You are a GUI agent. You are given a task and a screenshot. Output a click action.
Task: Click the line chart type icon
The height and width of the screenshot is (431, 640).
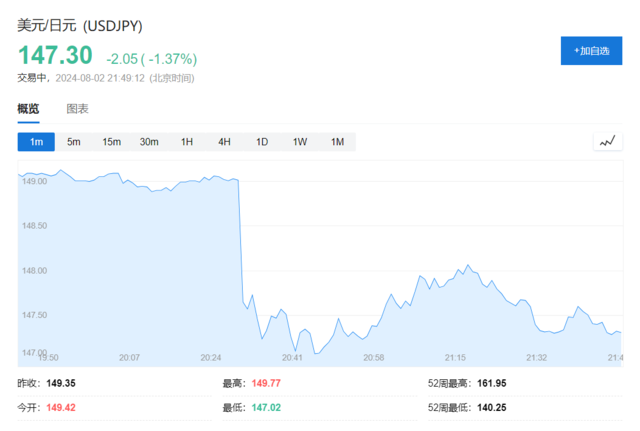coord(607,142)
